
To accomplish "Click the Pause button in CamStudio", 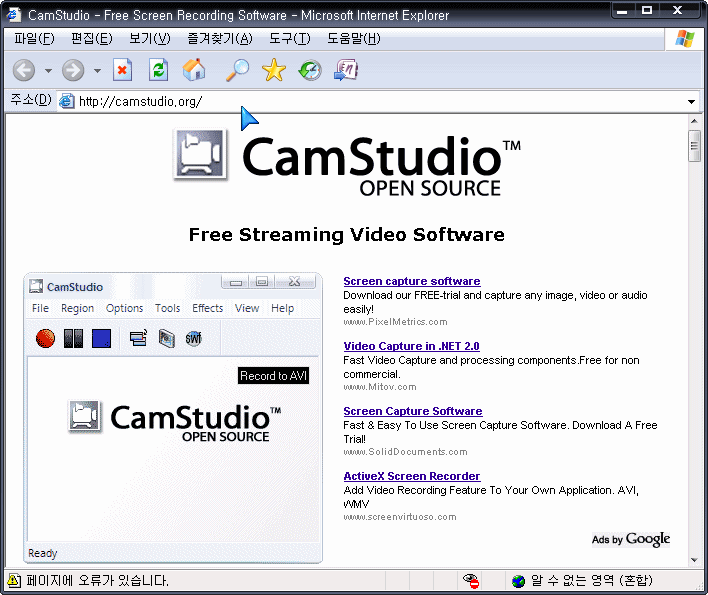I will coord(73,338).
